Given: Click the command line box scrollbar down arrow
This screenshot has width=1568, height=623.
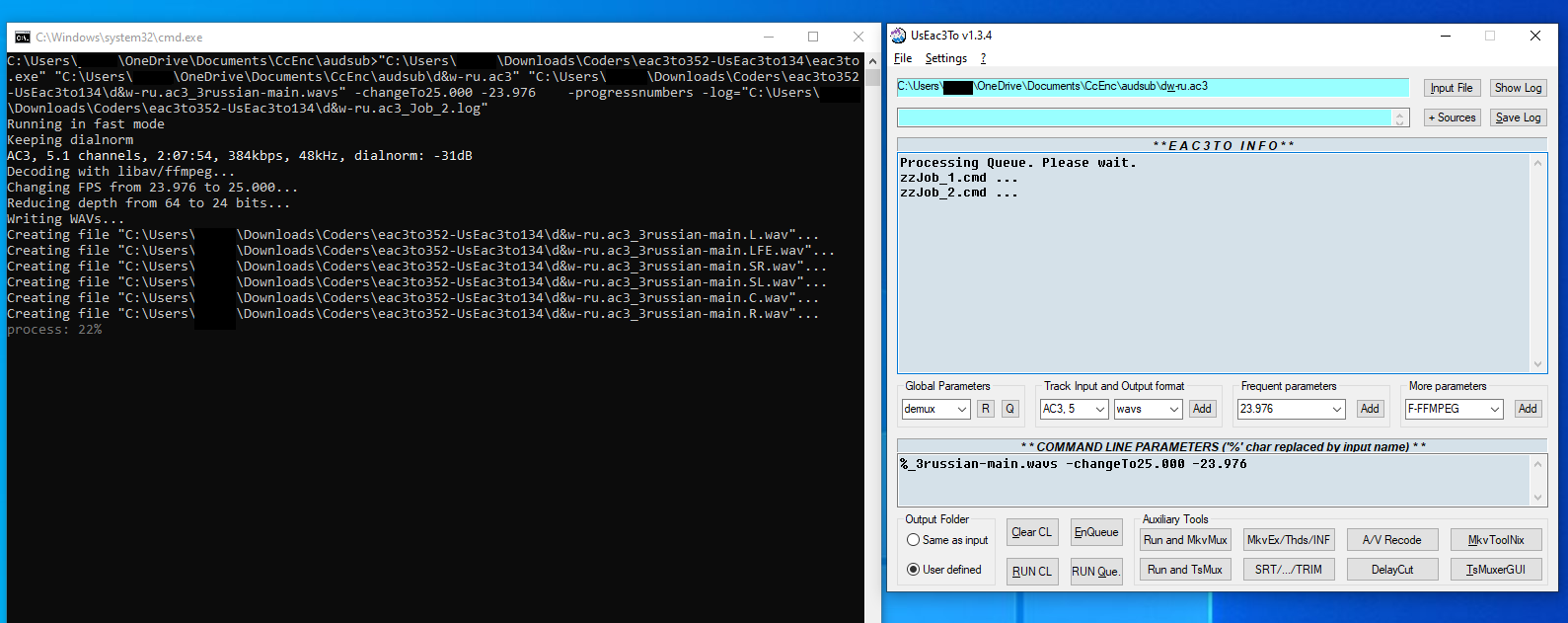Looking at the screenshot, I should (1537, 498).
